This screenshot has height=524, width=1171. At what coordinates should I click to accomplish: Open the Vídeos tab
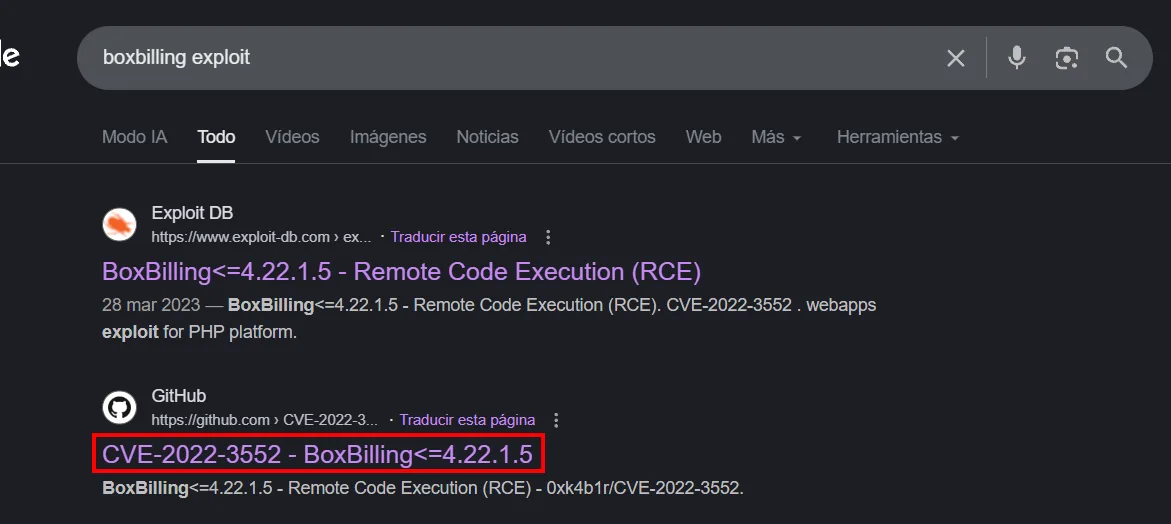point(292,137)
